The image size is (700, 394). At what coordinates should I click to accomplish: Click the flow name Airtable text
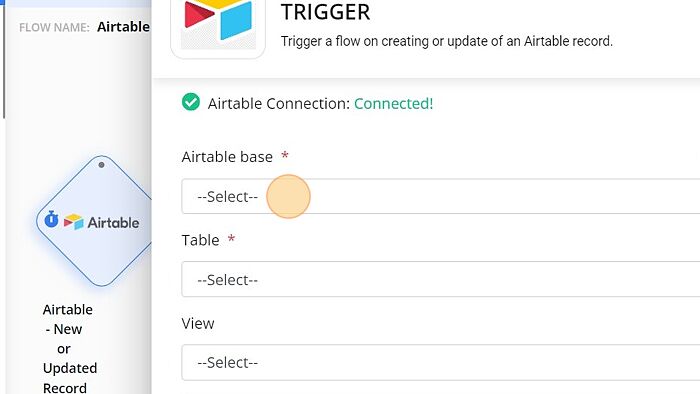(123, 27)
